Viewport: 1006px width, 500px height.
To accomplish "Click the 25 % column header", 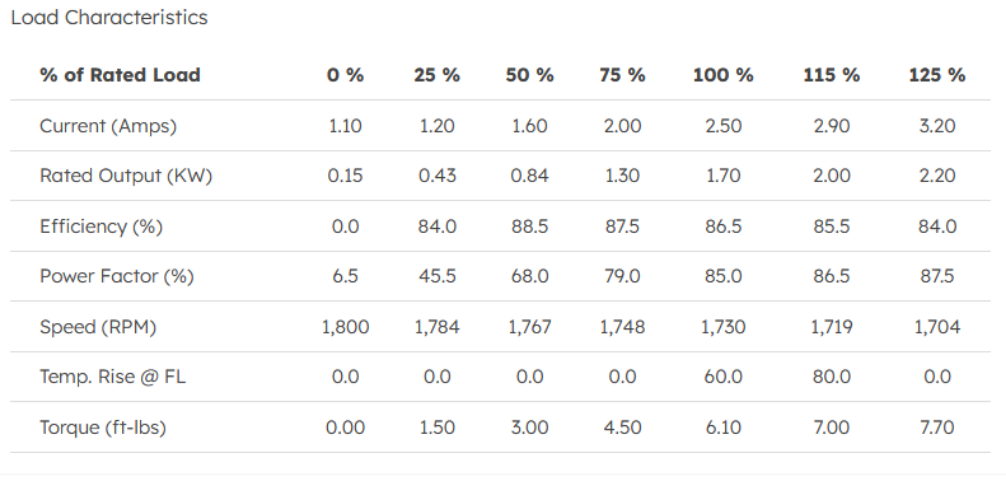I will (437, 75).
